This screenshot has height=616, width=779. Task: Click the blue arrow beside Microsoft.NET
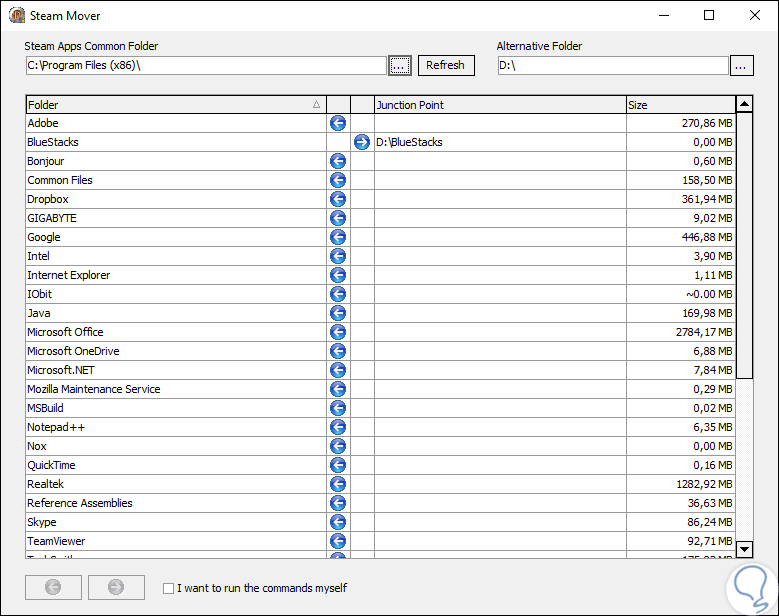338,370
